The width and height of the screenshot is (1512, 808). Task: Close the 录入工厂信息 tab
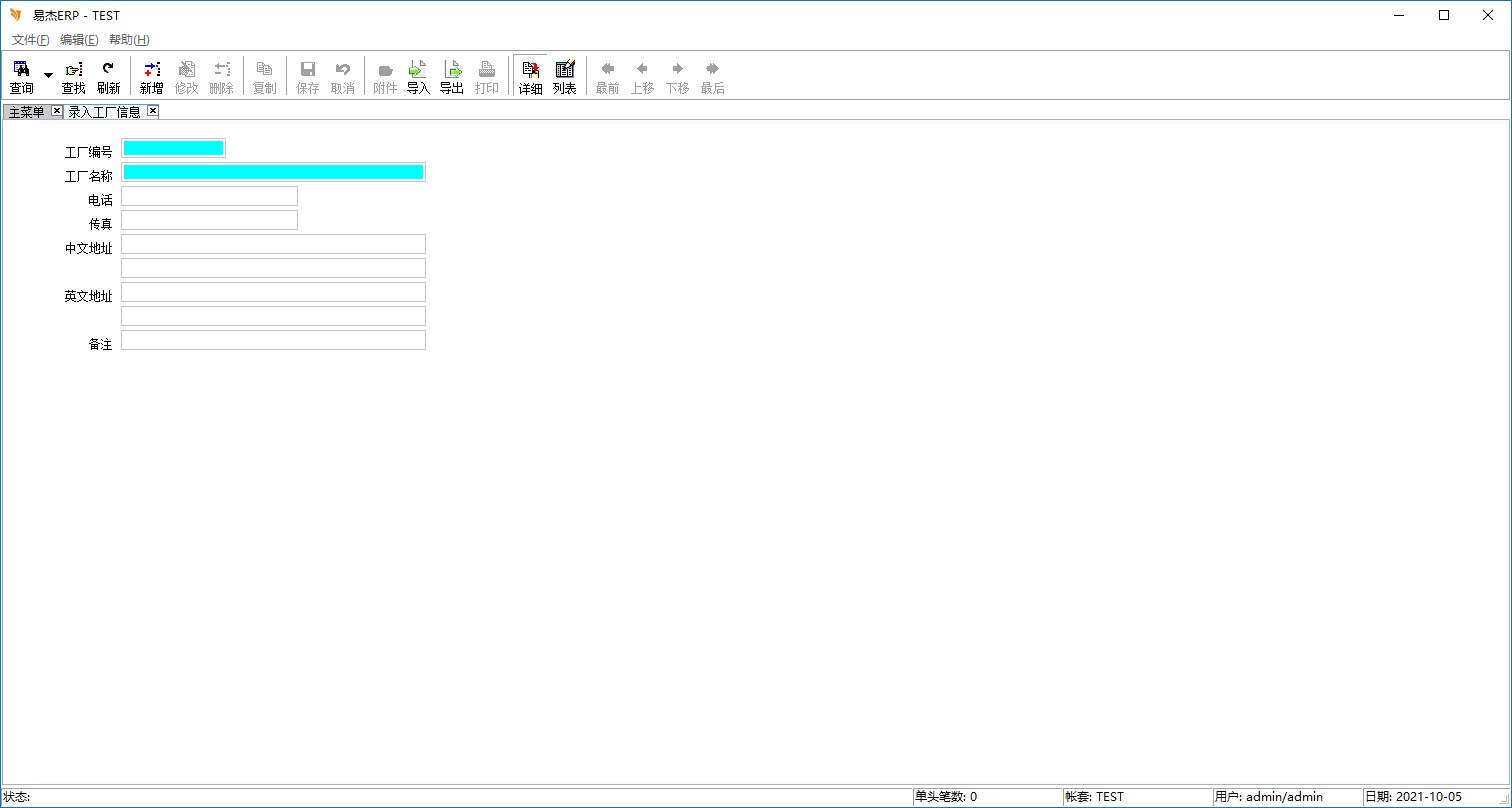pos(153,111)
